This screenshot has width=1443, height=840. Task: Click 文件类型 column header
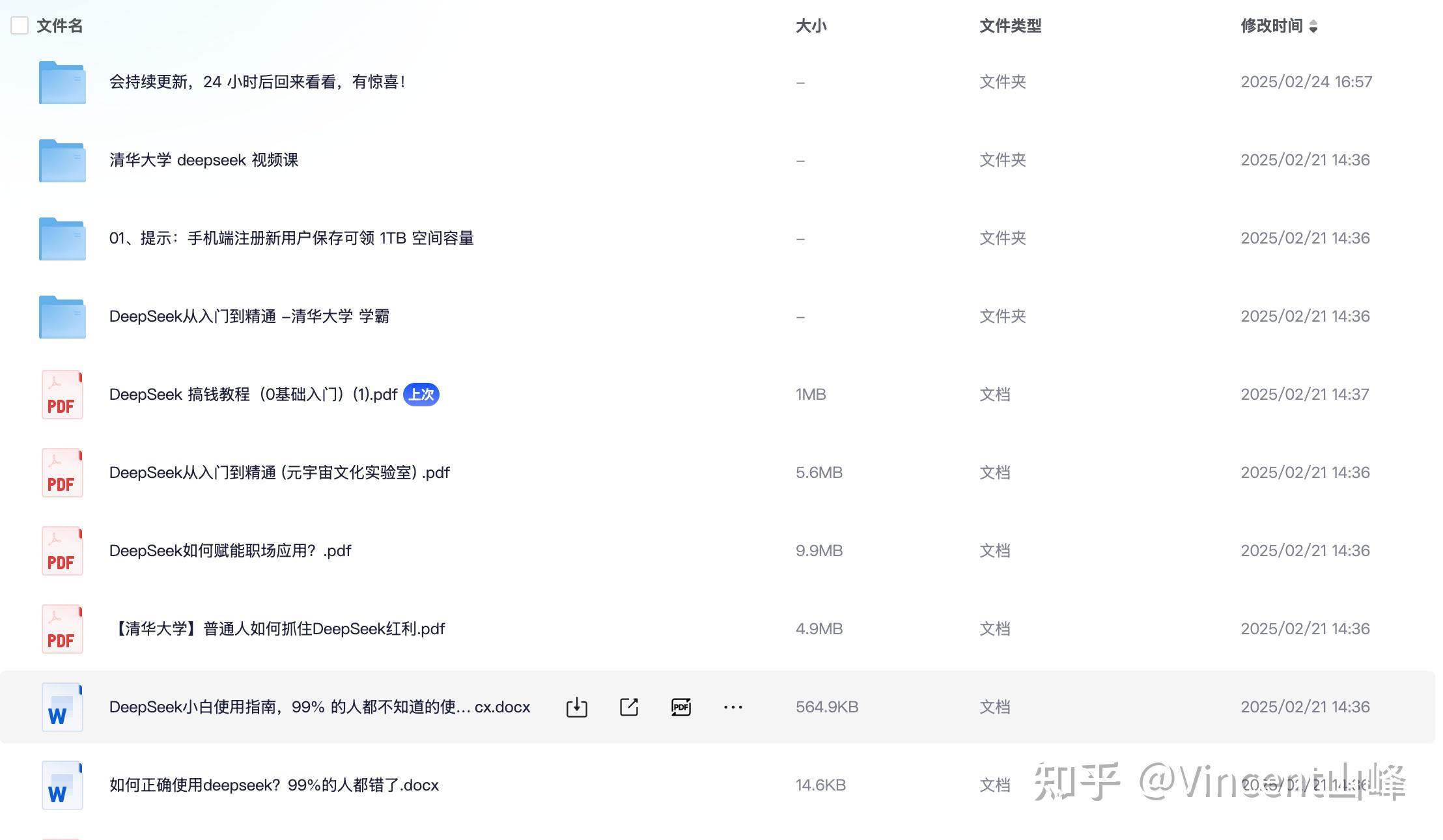pos(1010,26)
